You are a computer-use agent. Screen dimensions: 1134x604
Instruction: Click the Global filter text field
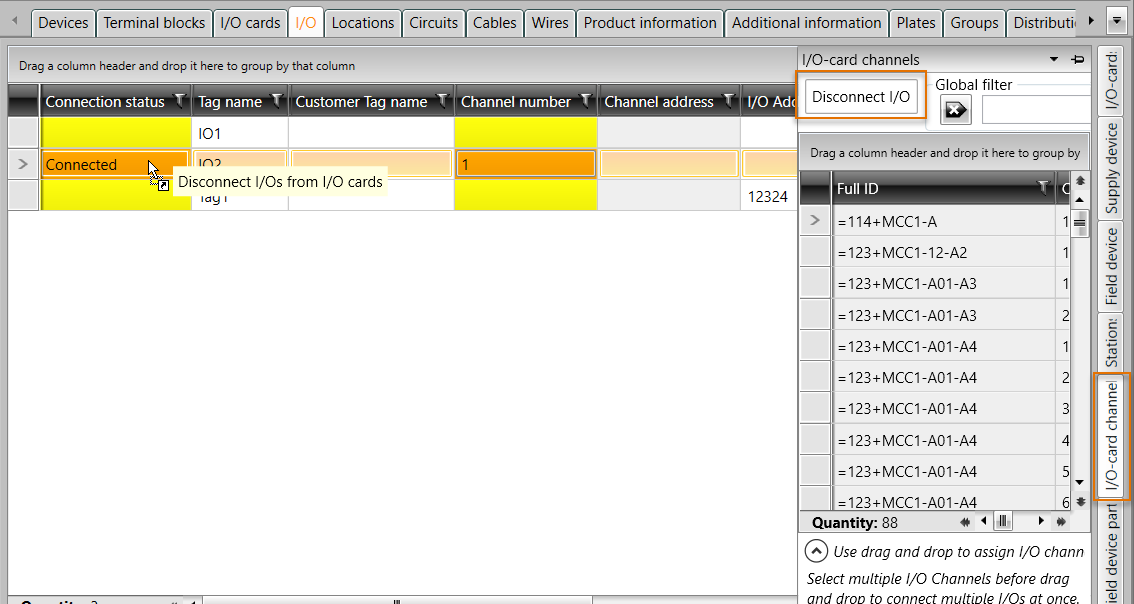point(1035,110)
